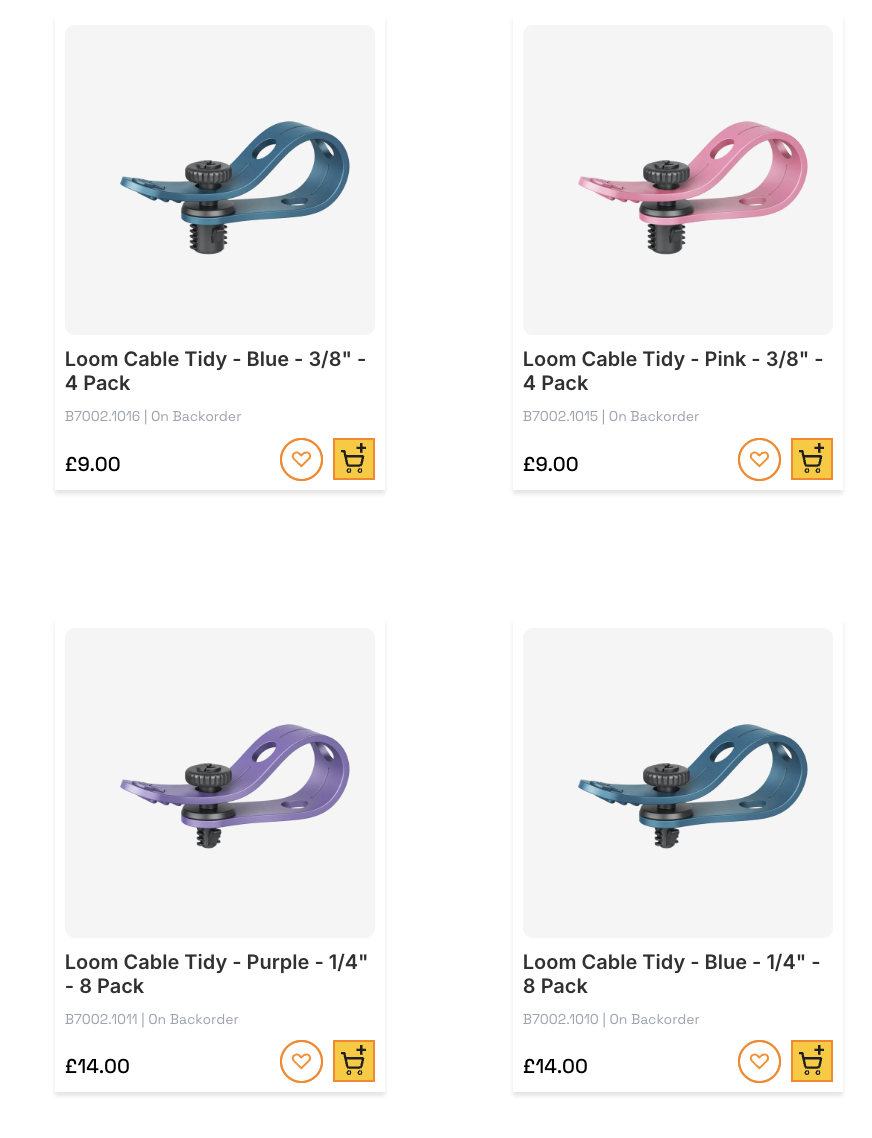Open "Loom Cable Tidy - Purple - 1/4"" title
This screenshot has height=1138, width=872.
click(x=216, y=974)
